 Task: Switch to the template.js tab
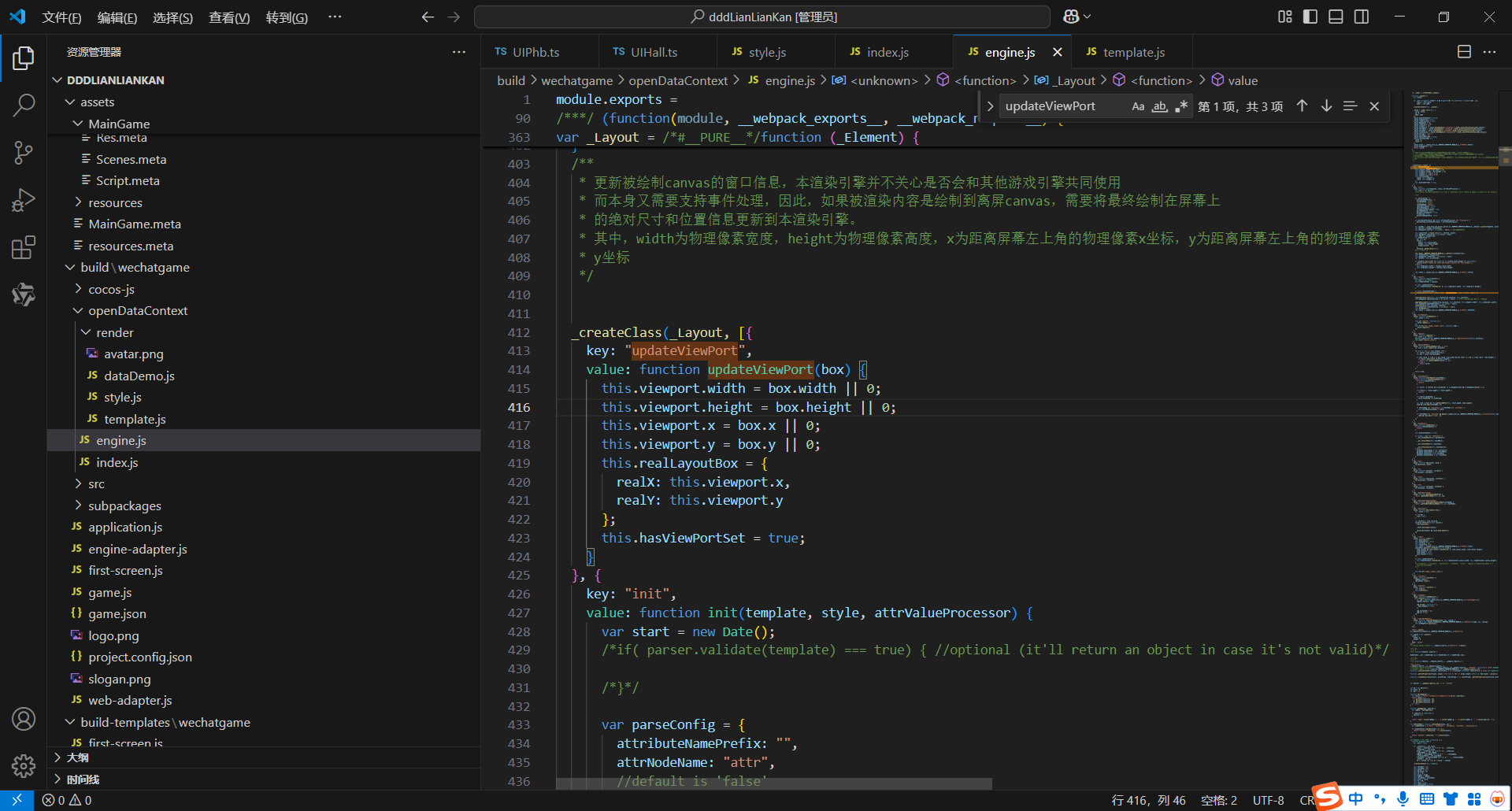tap(1133, 52)
